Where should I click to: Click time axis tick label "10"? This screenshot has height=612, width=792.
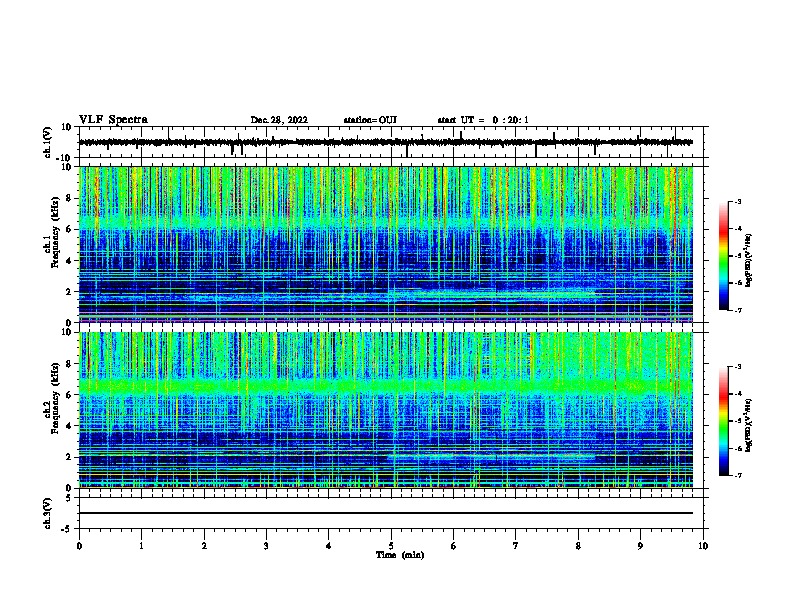coord(703,545)
